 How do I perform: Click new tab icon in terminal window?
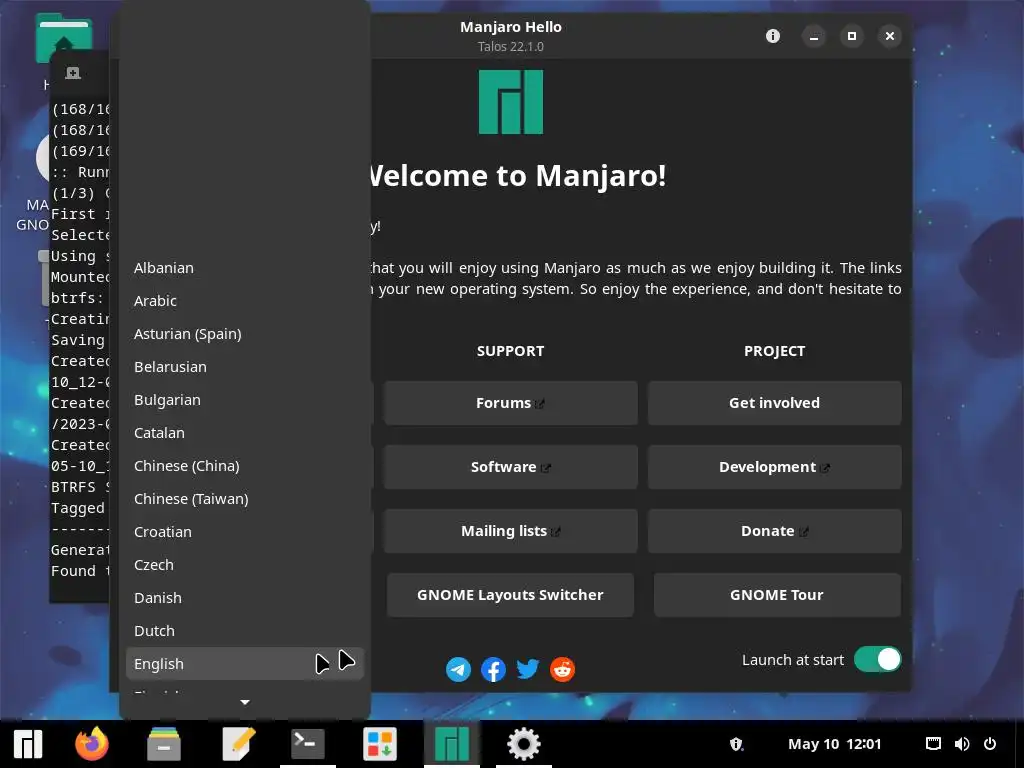point(73,72)
